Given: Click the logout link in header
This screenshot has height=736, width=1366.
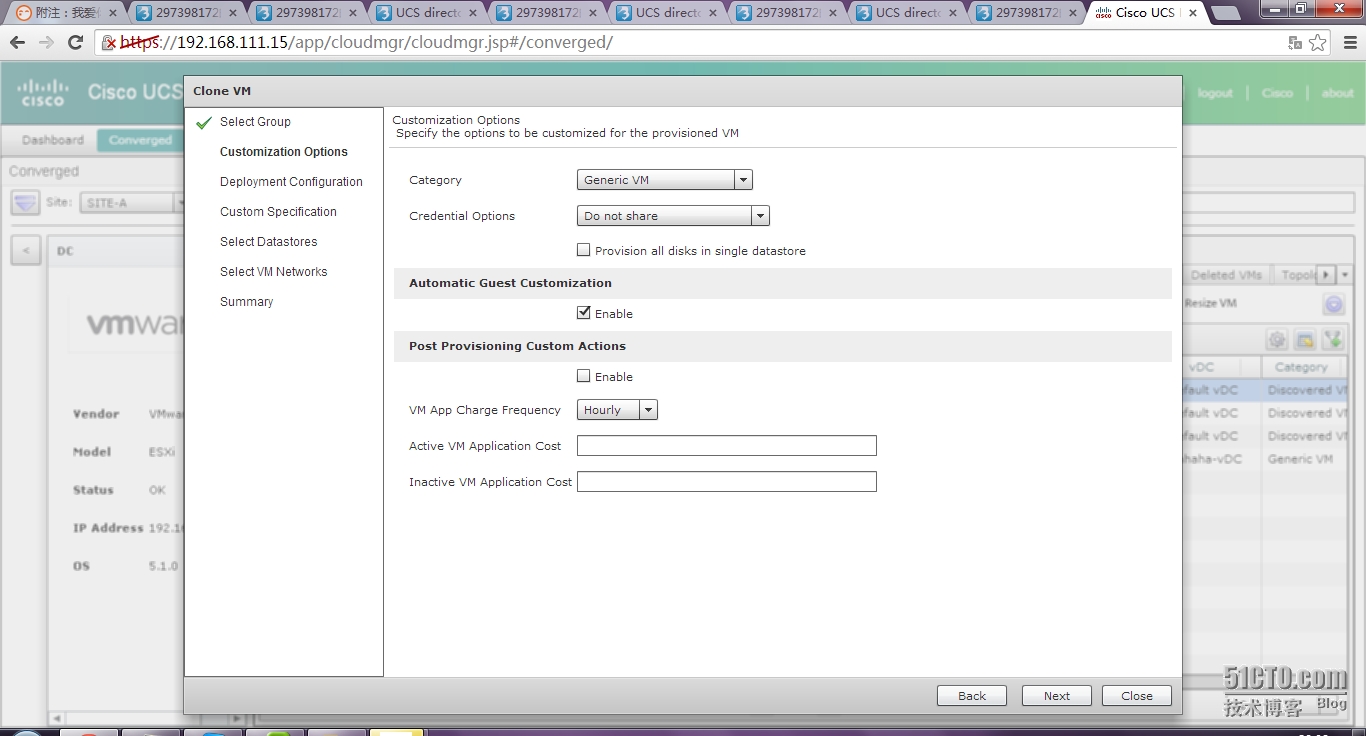Looking at the screenshot, I should [x=1215, y=93].
